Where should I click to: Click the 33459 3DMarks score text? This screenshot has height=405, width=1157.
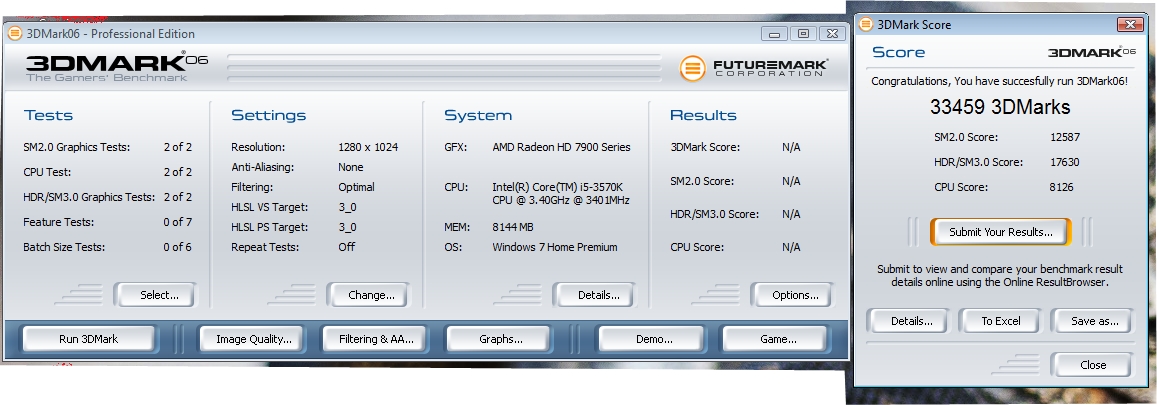(1000, 107)
